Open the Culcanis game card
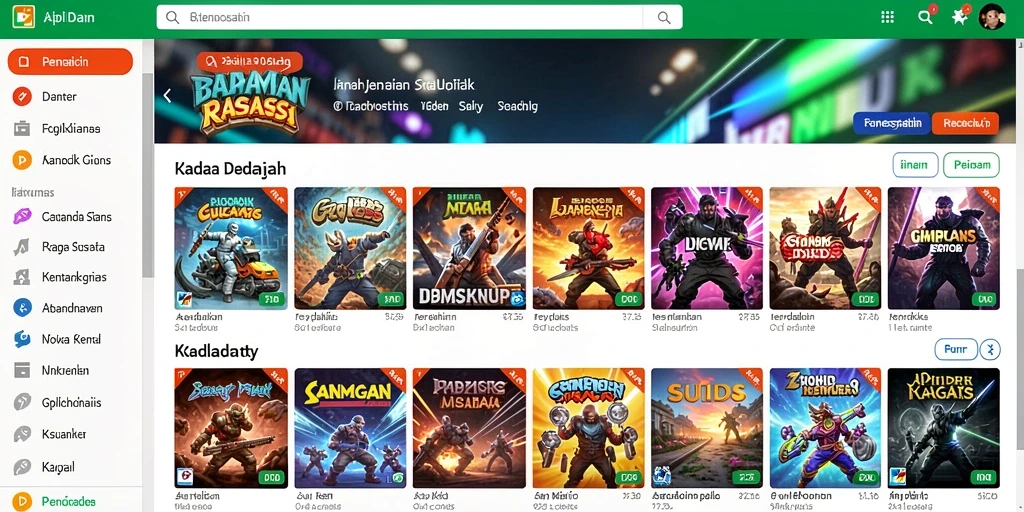 231,248
